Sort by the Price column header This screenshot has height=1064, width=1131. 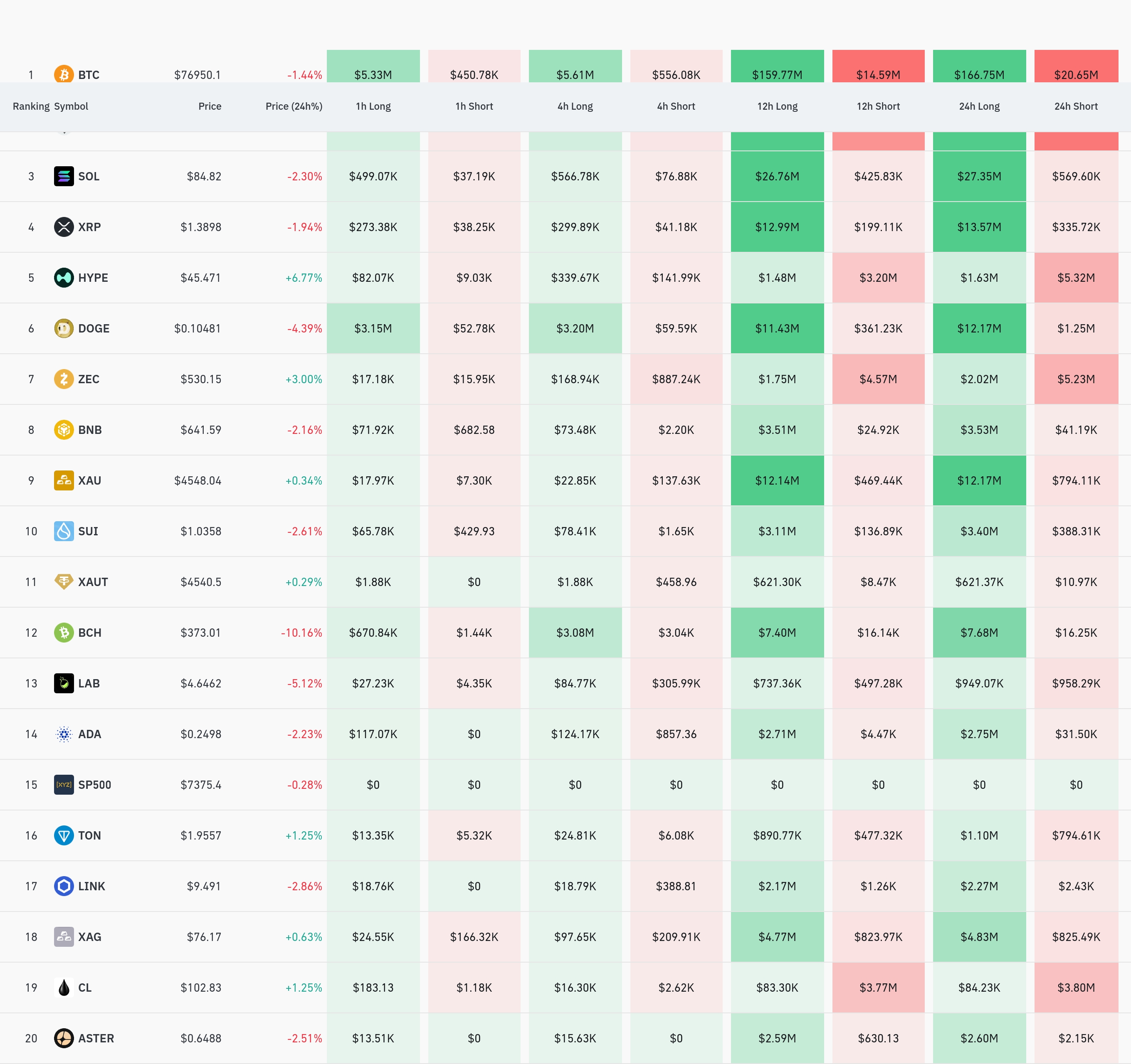pyautogui.click(x=210, y=106)
